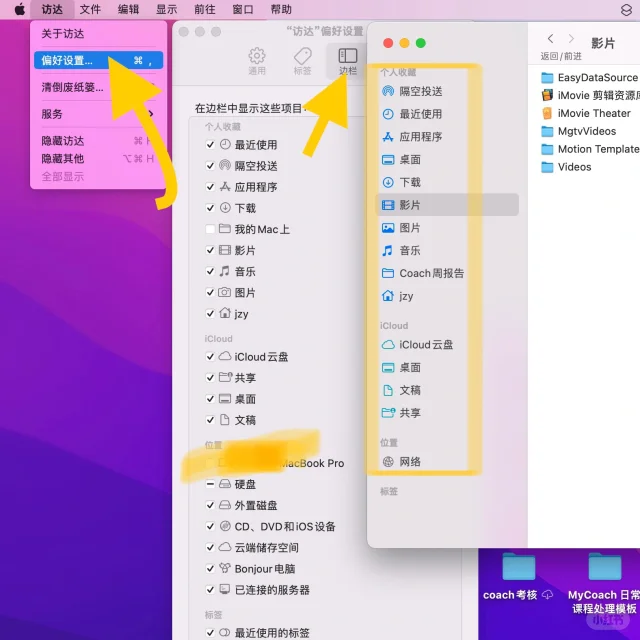Screen dimensions: 640x640
Task: Open the 文件 menu
Action: click(x=90, y=9)
